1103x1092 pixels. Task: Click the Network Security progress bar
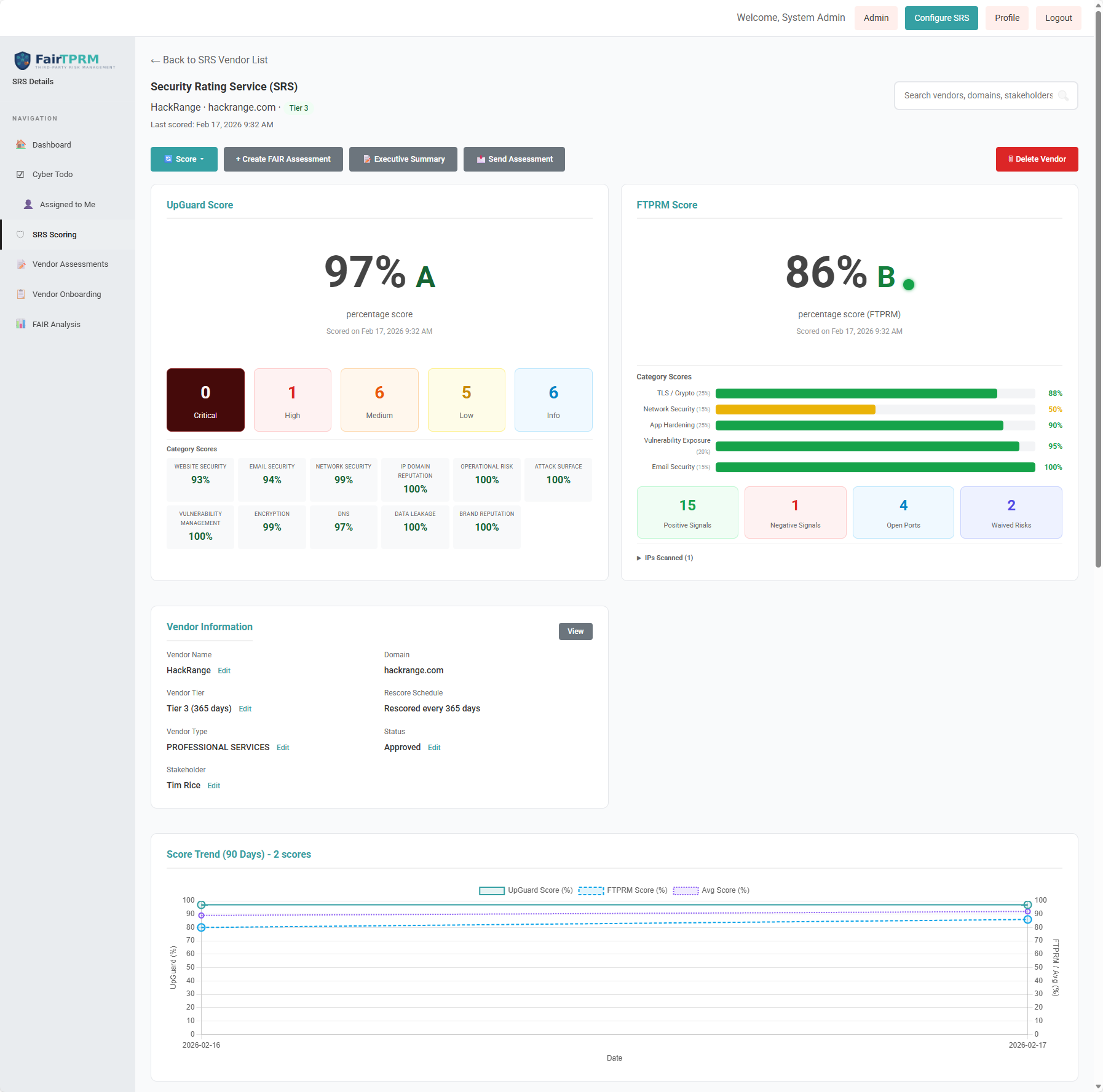click(874, 410)
